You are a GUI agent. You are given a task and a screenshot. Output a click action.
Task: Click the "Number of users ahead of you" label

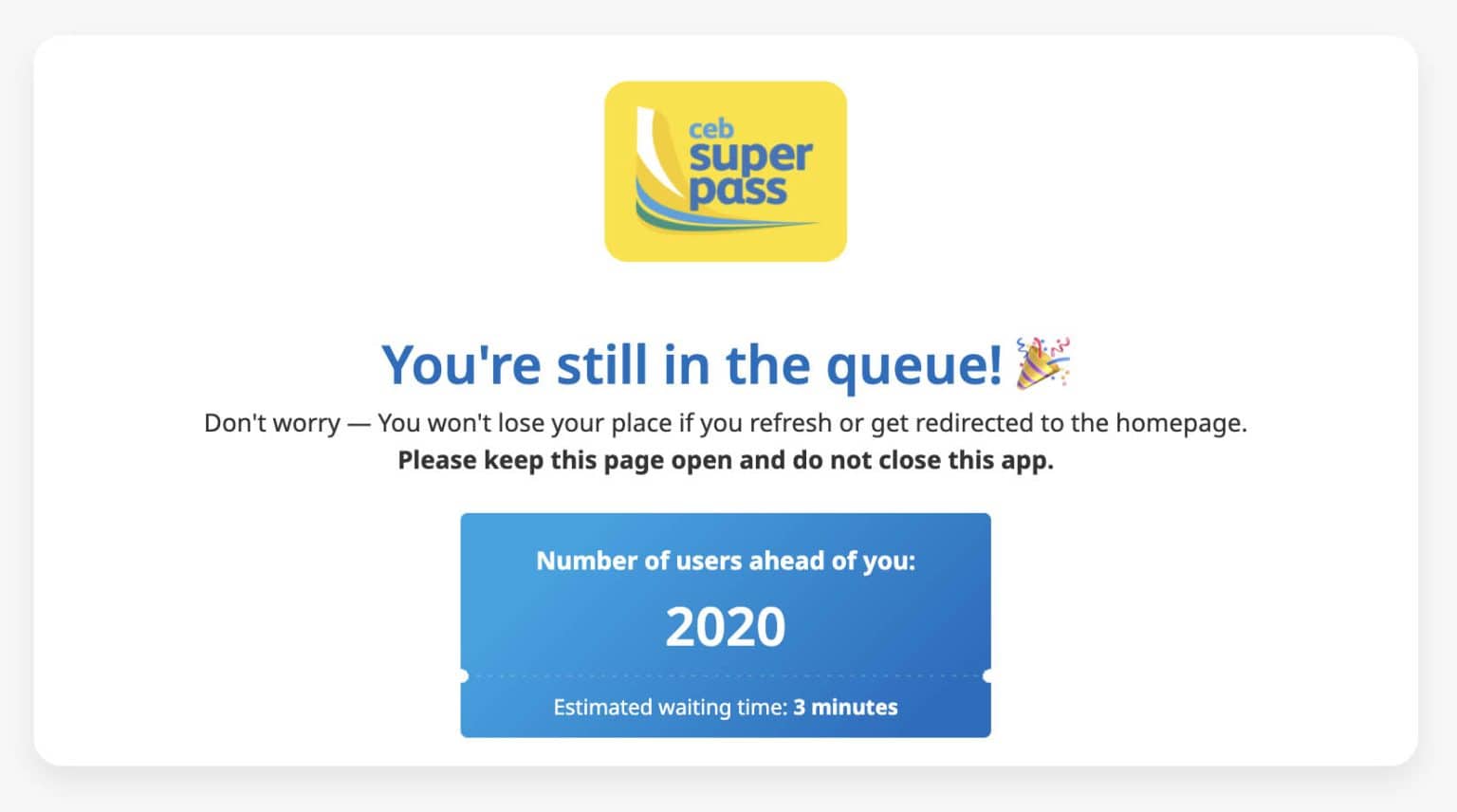tap(726, 561)
